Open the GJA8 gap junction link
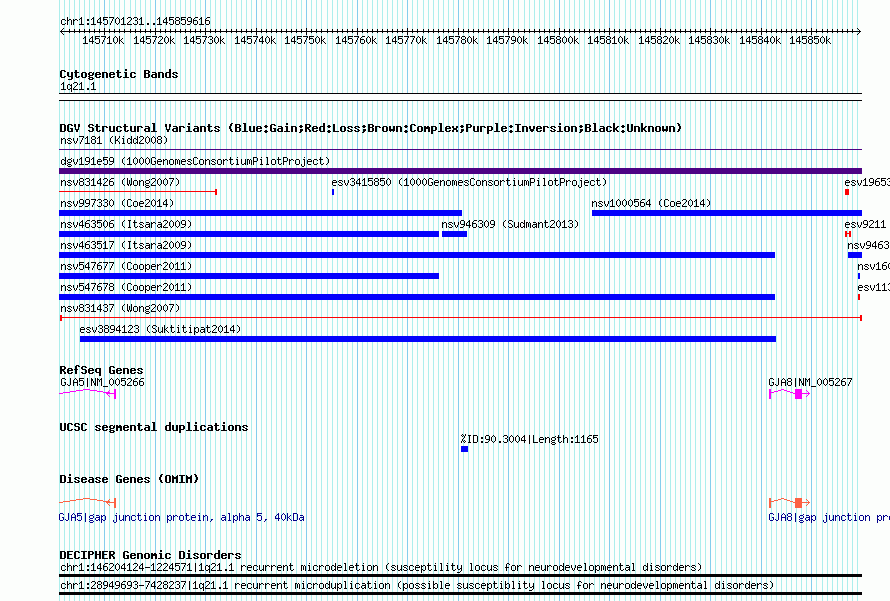 pos(829,517)
